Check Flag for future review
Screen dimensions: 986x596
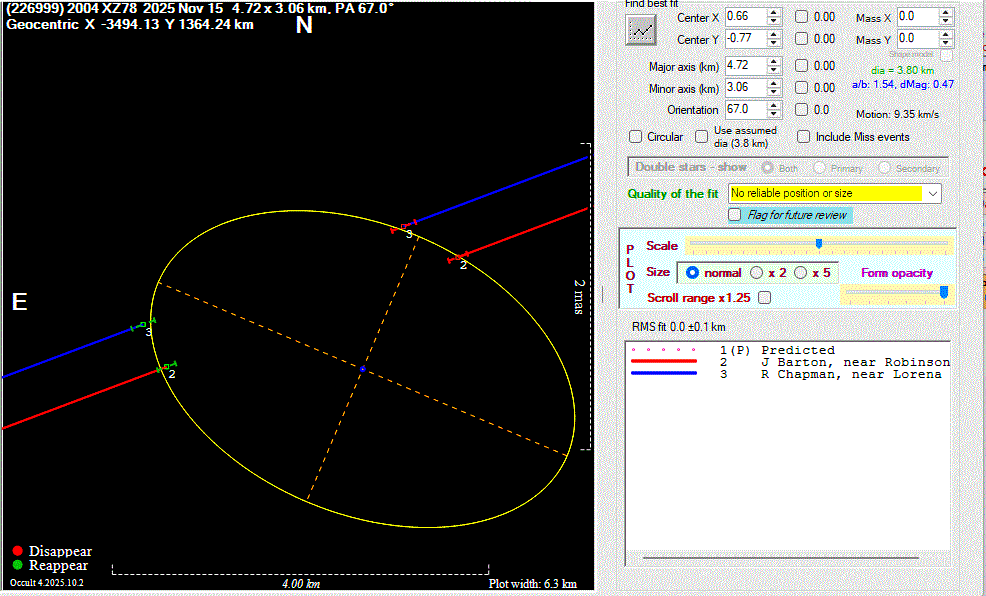(736, 215)
